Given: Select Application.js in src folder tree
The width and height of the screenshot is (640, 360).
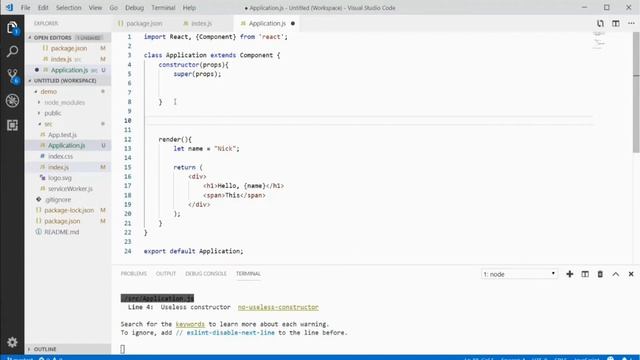Looking at the screenshot, I should coord(67,145).
